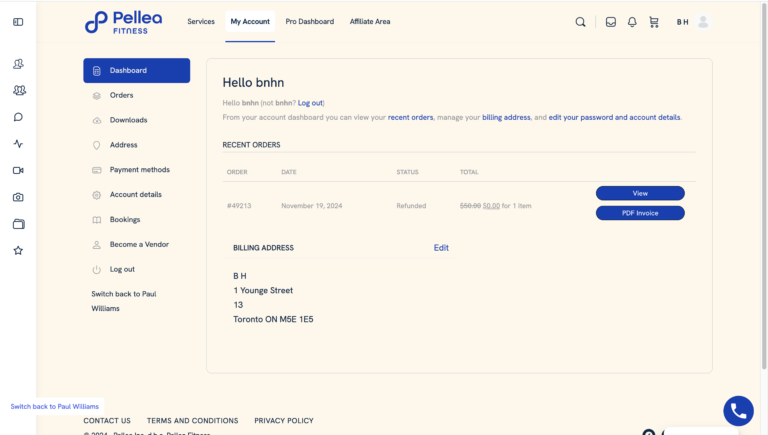This screenshot has height=435, width=768.
Task: Open the single user profile sidebar icon
Action: pos(18,64)
